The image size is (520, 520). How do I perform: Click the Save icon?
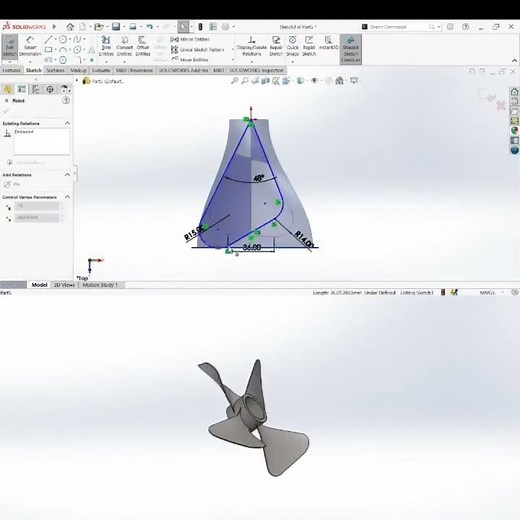pyautogui.click(x=116, y=27)
